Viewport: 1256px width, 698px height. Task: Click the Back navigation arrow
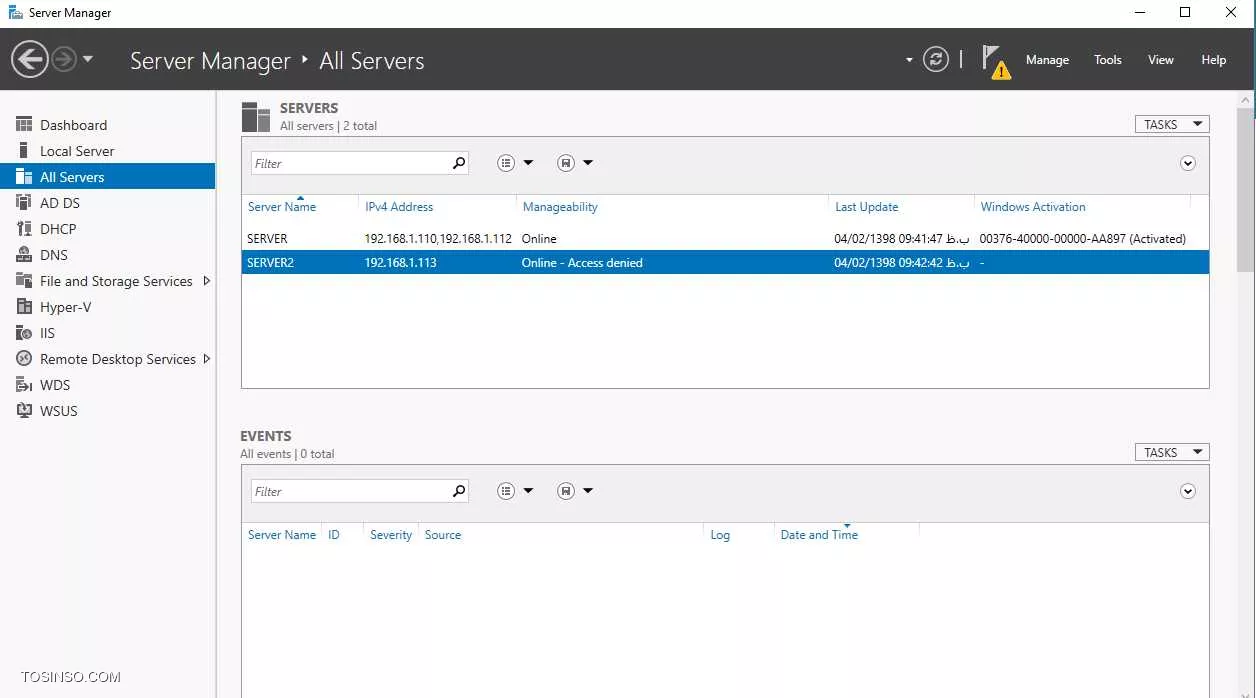pyautogui.click(x=30, y=59)
